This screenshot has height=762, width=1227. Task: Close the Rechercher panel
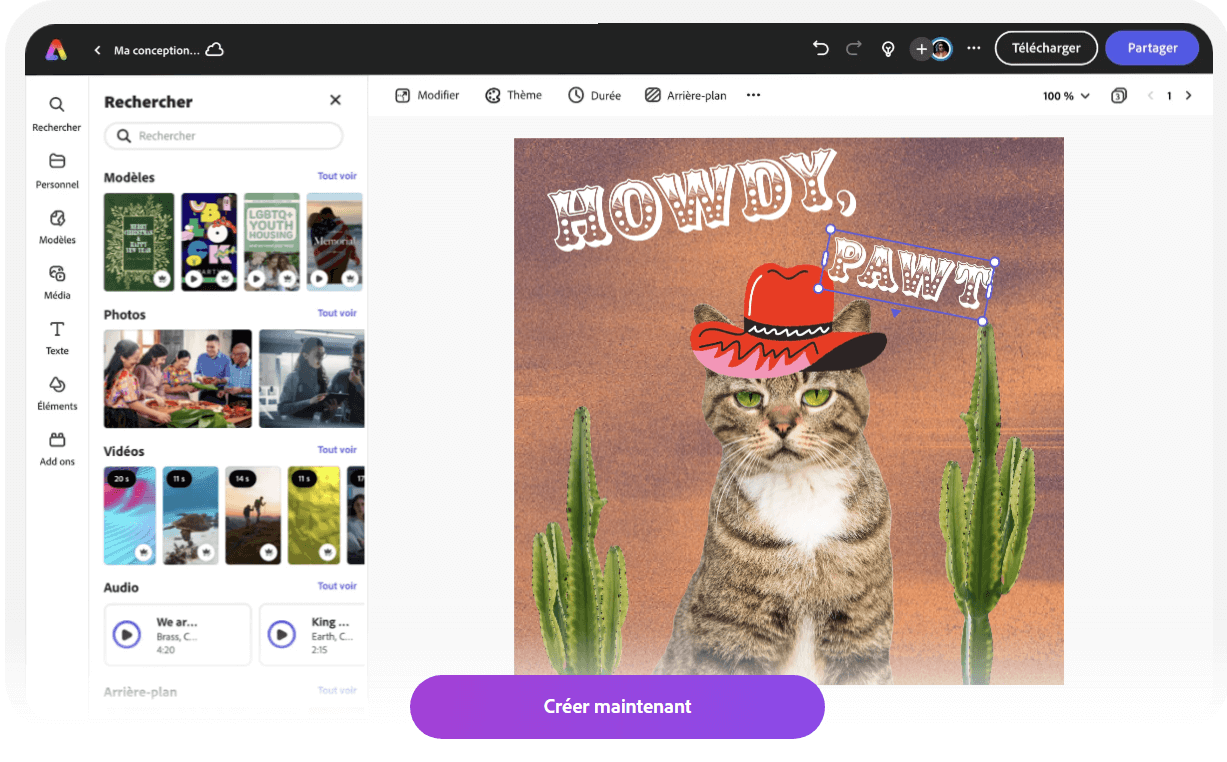[335, 100]
